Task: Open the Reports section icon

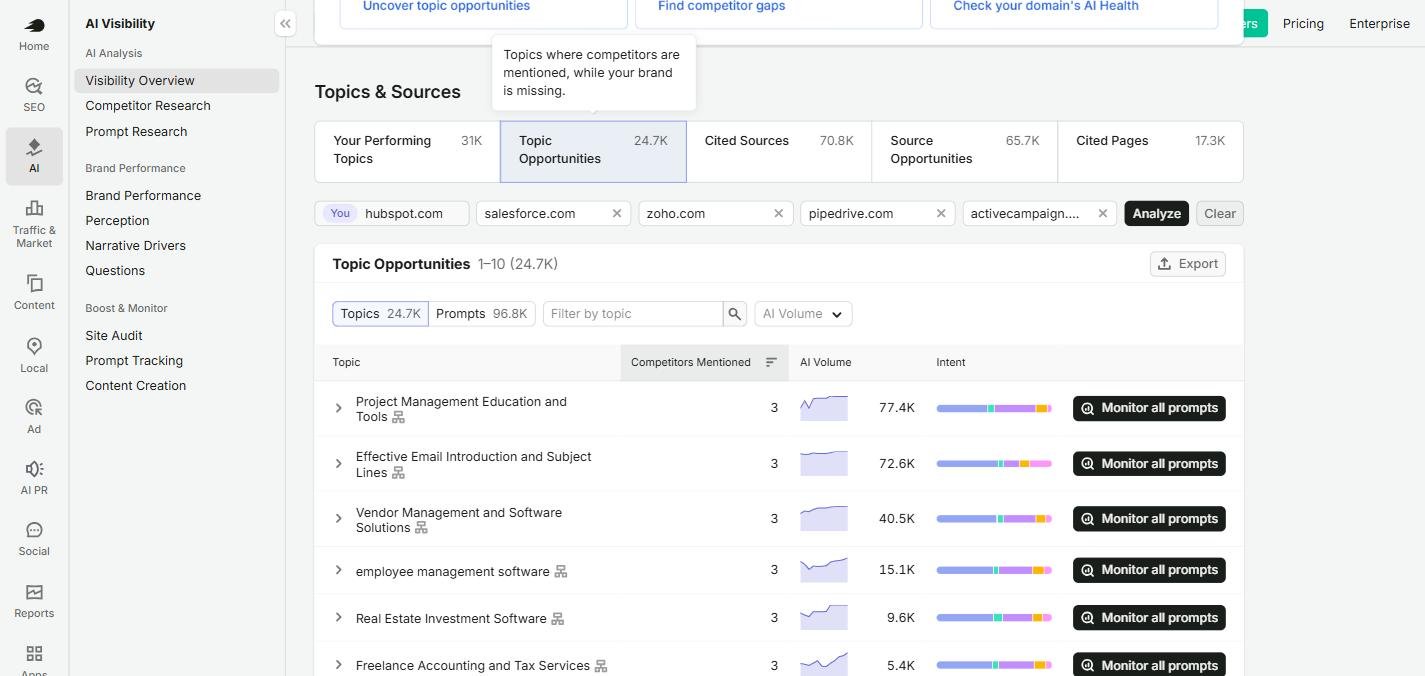Action: (34, 601)
